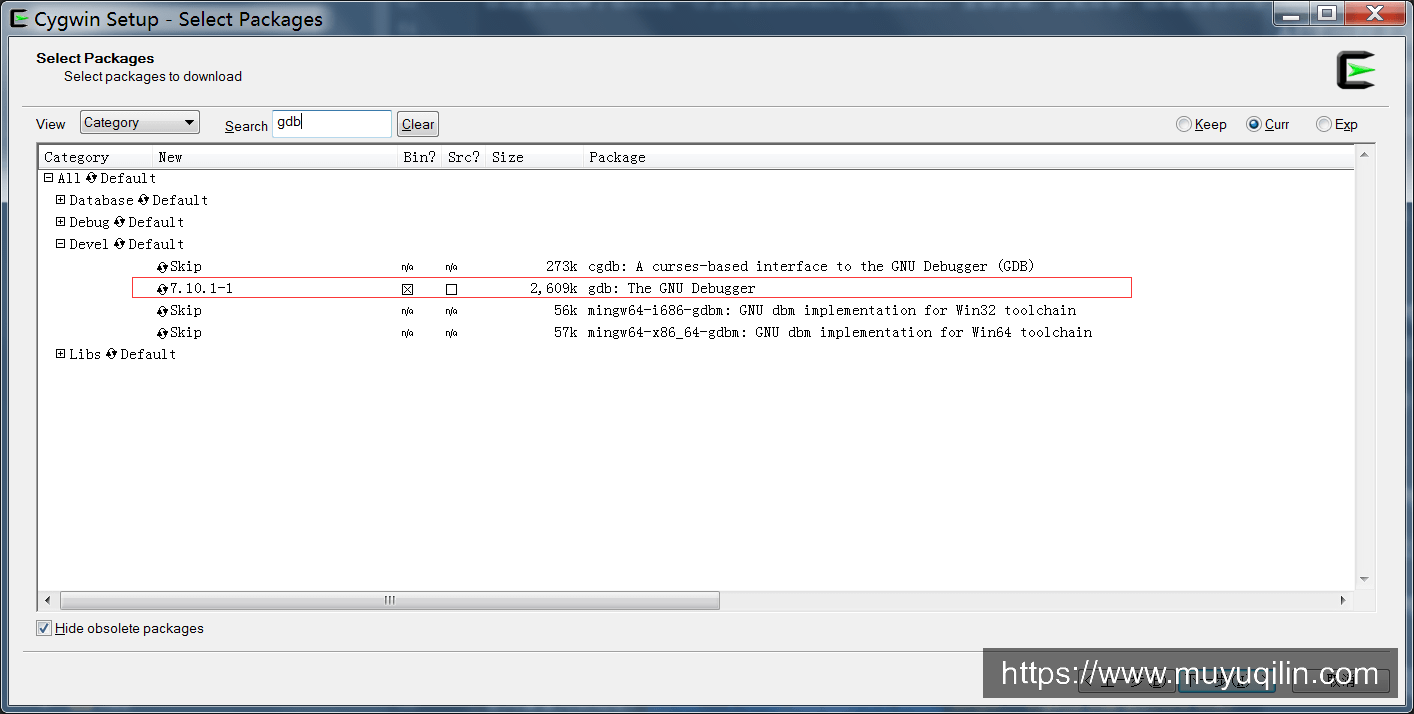Click the Clear search button

pyautogui.click(x=418, y=124)
